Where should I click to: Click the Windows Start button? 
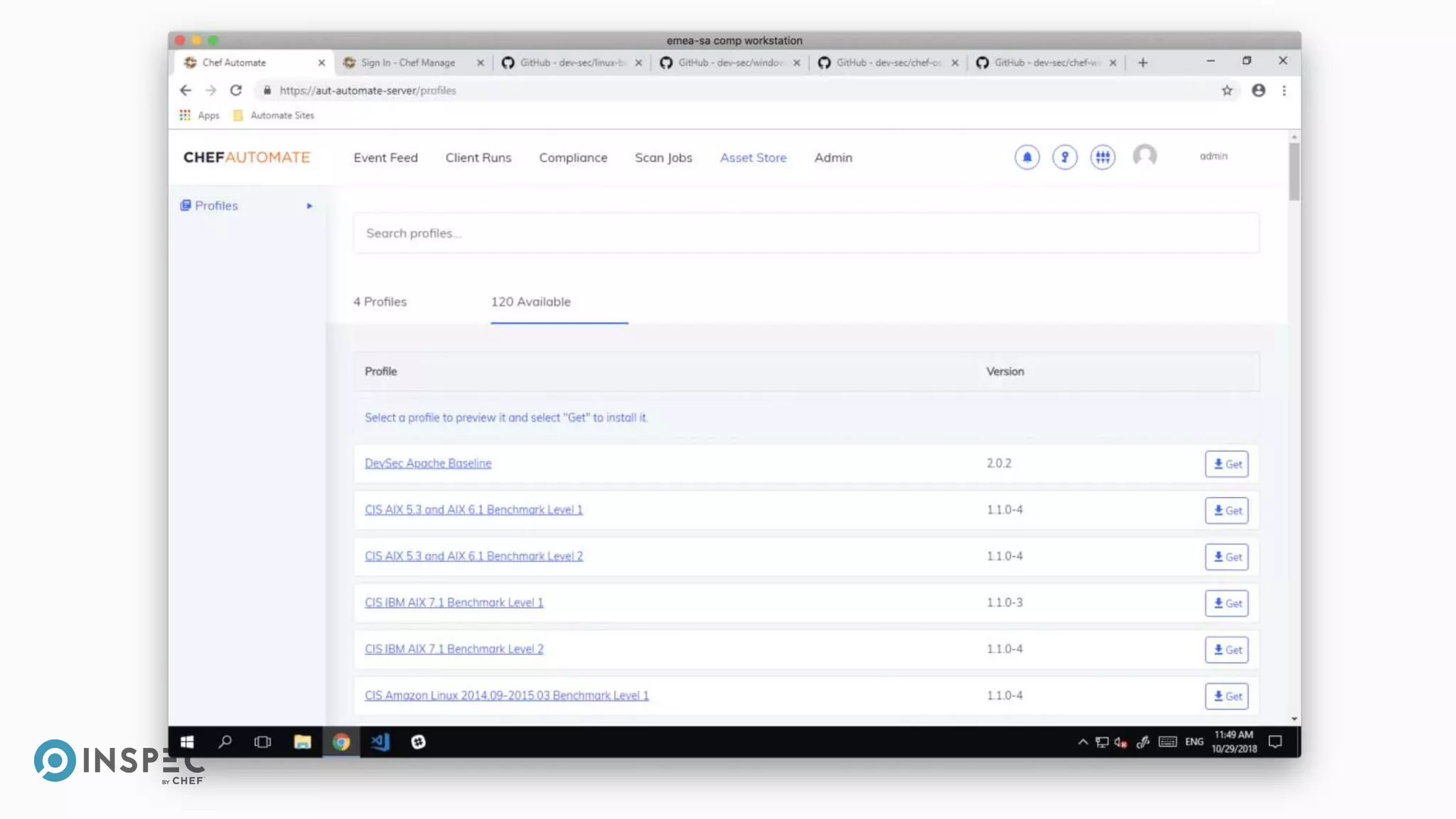click(187, 742)
